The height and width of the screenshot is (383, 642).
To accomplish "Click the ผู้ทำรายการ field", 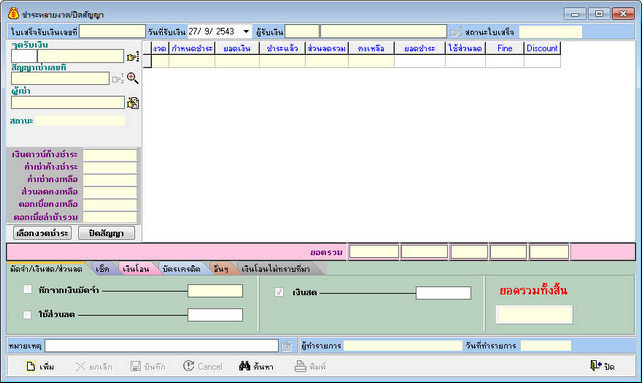I will point(403,346).
